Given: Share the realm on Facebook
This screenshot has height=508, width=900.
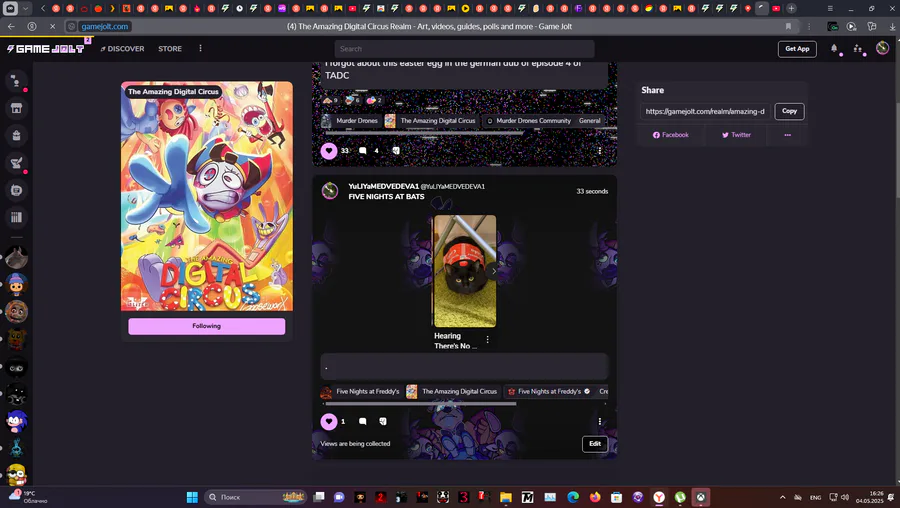Looking at the screenshot, I should point(670,135).
